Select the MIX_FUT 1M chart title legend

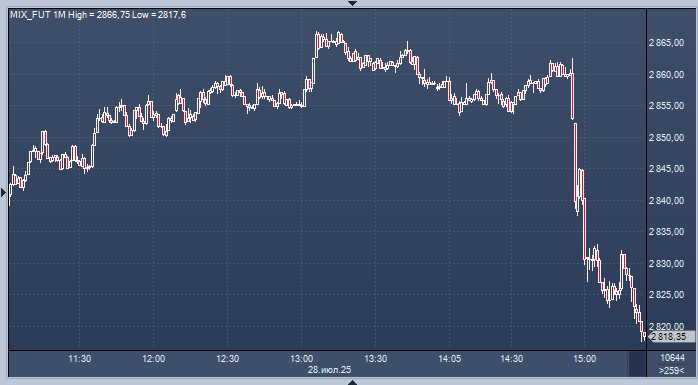click(98, 15)
